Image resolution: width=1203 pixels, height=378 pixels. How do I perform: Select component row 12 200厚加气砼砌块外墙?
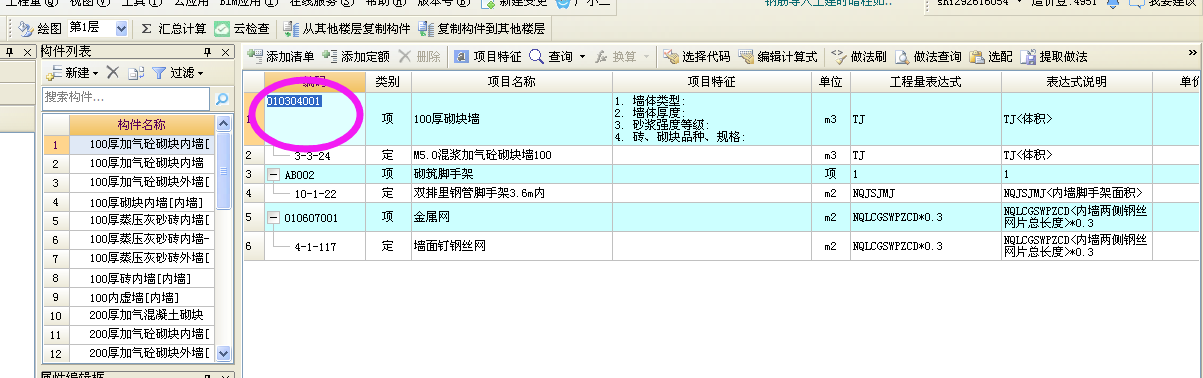pos(141,353)
